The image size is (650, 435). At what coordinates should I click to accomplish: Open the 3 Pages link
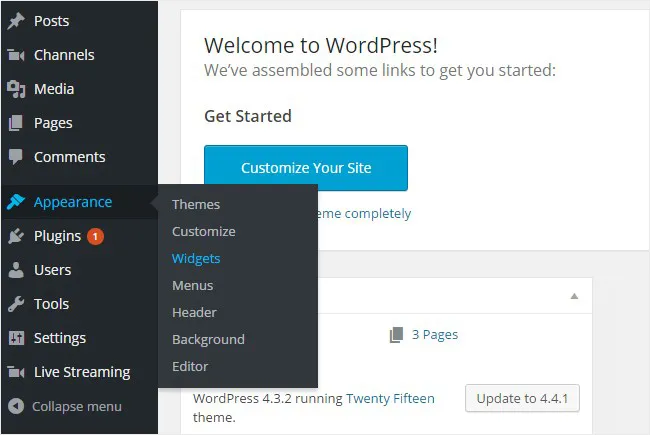434,334
